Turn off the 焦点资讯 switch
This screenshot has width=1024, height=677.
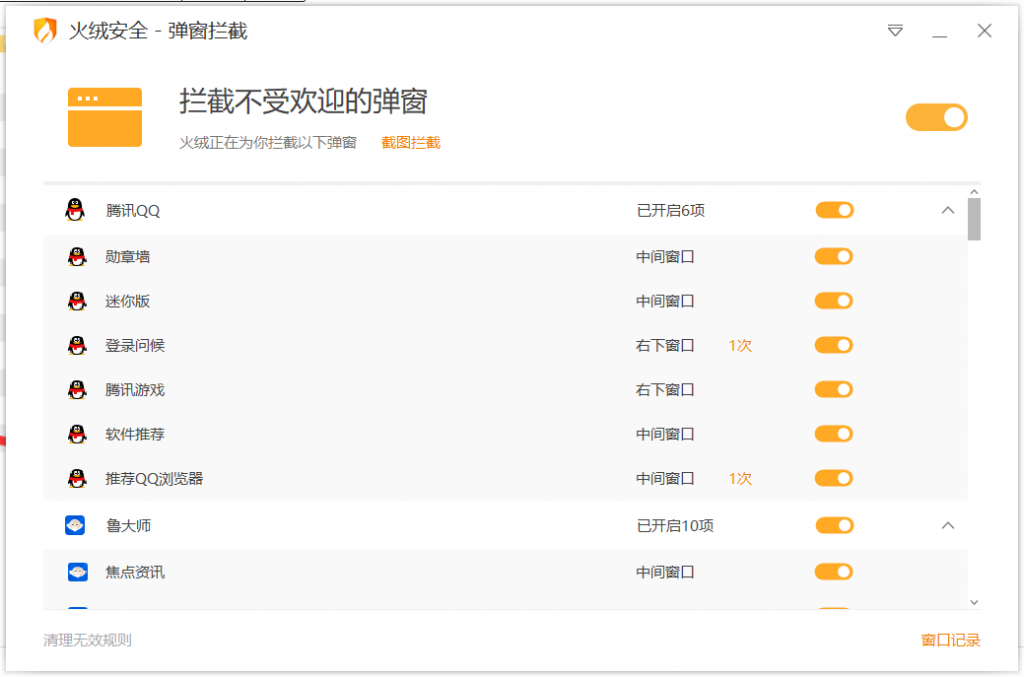[834, 572]
